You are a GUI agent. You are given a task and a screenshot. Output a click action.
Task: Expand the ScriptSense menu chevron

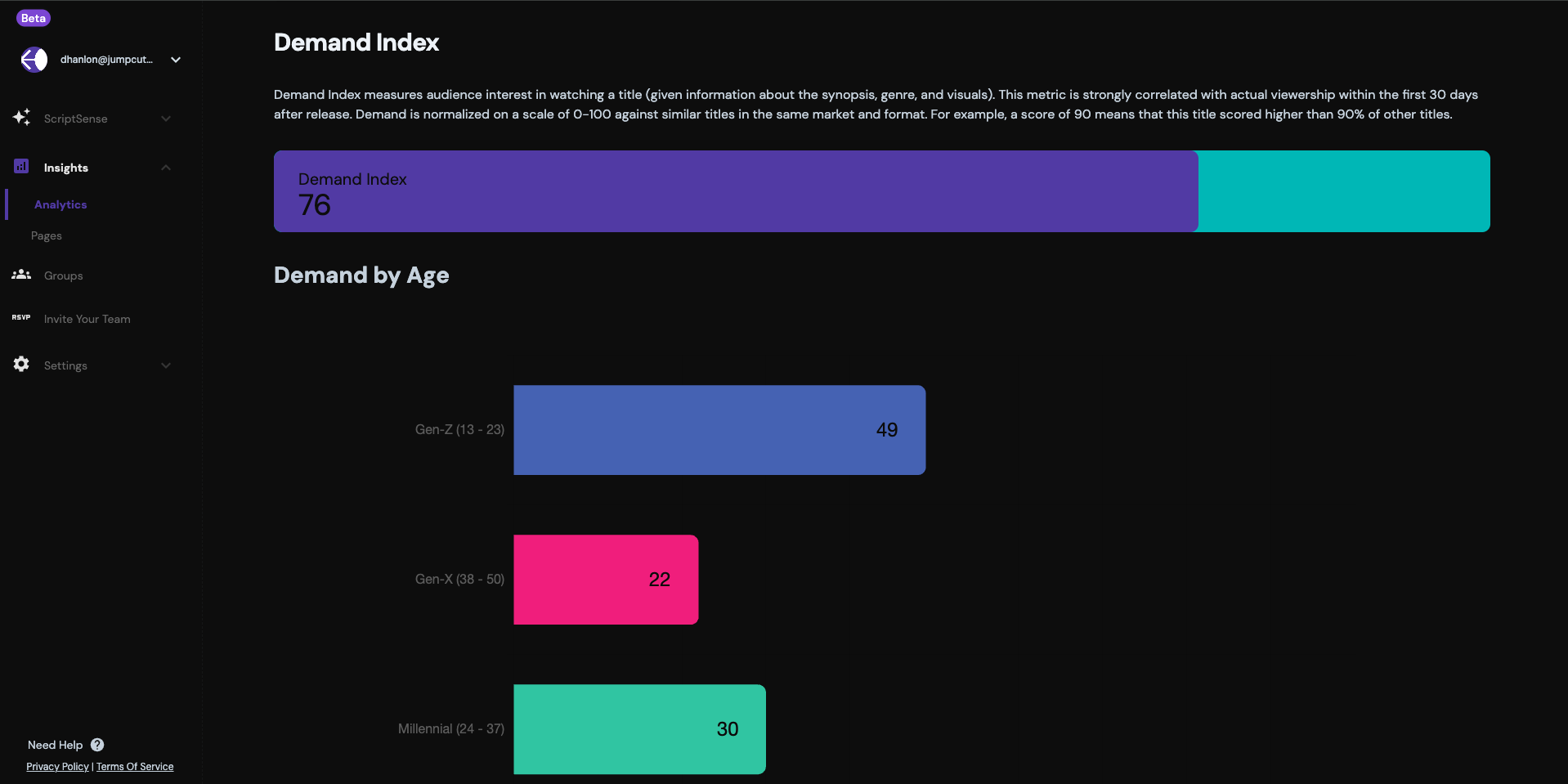click(166, 119)
